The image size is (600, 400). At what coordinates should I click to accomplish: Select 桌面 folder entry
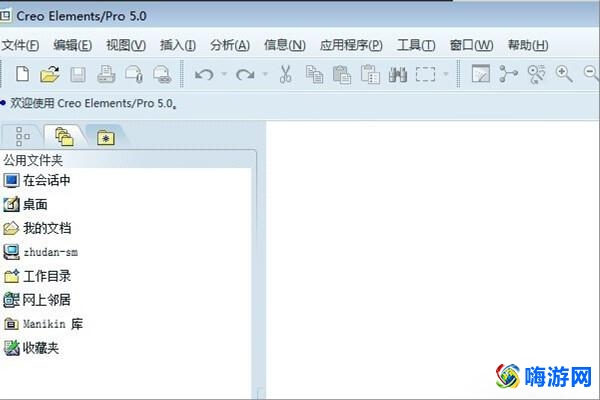click(25, 204)
